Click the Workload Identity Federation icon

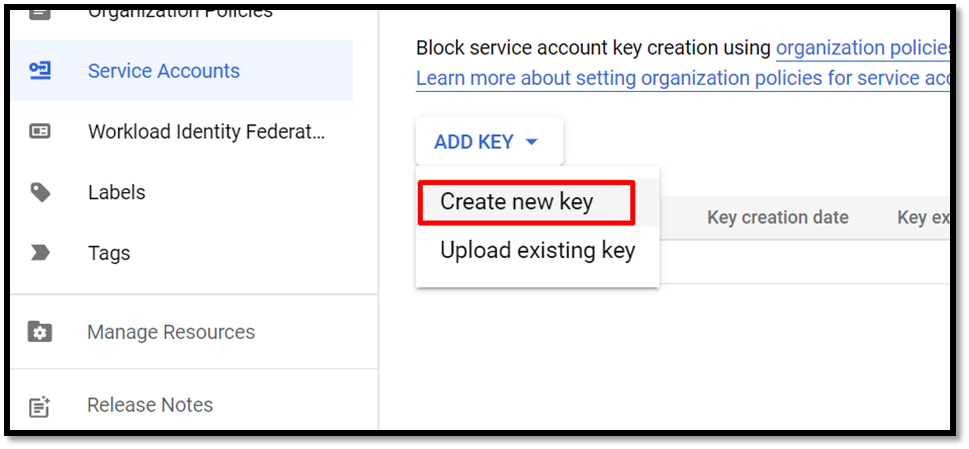(x=40, y=132)
